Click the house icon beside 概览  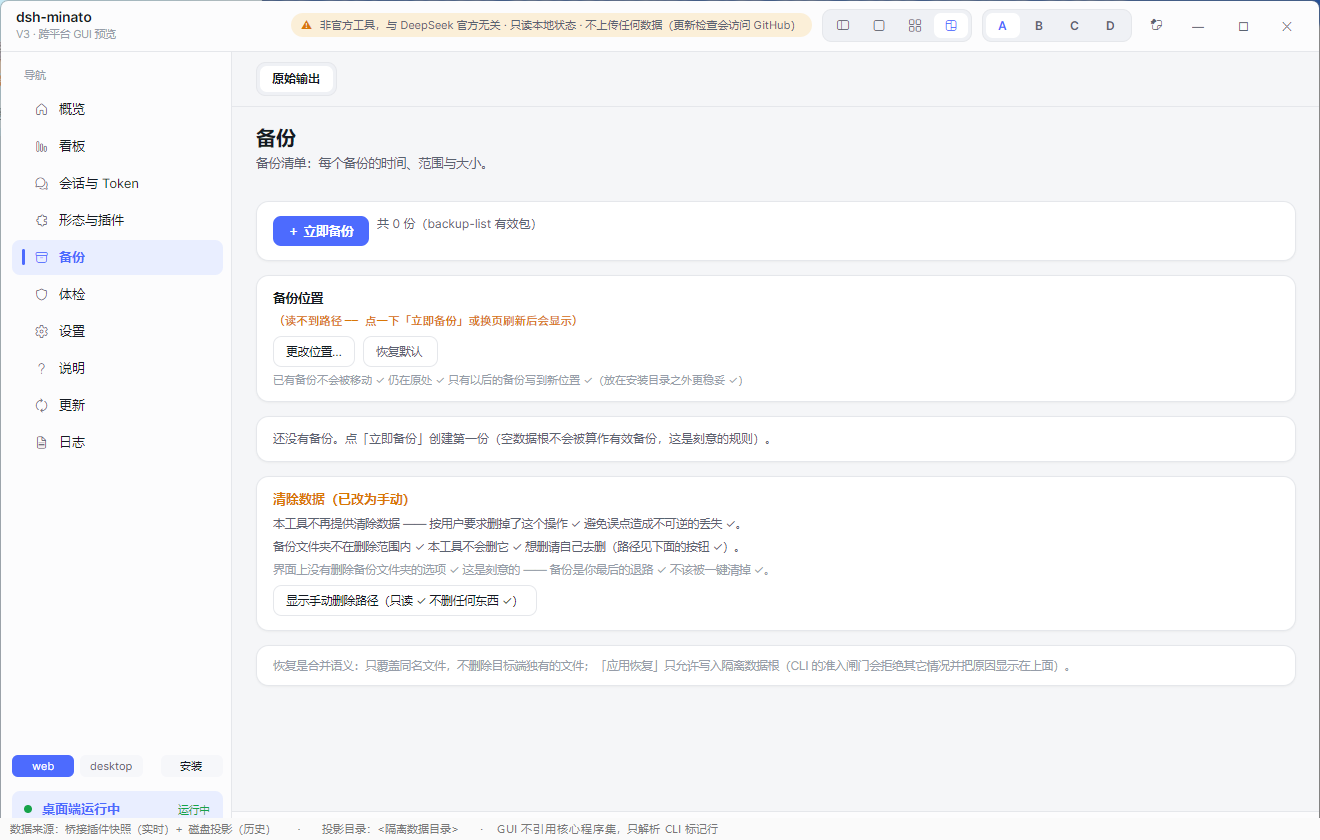pos(42,109)
